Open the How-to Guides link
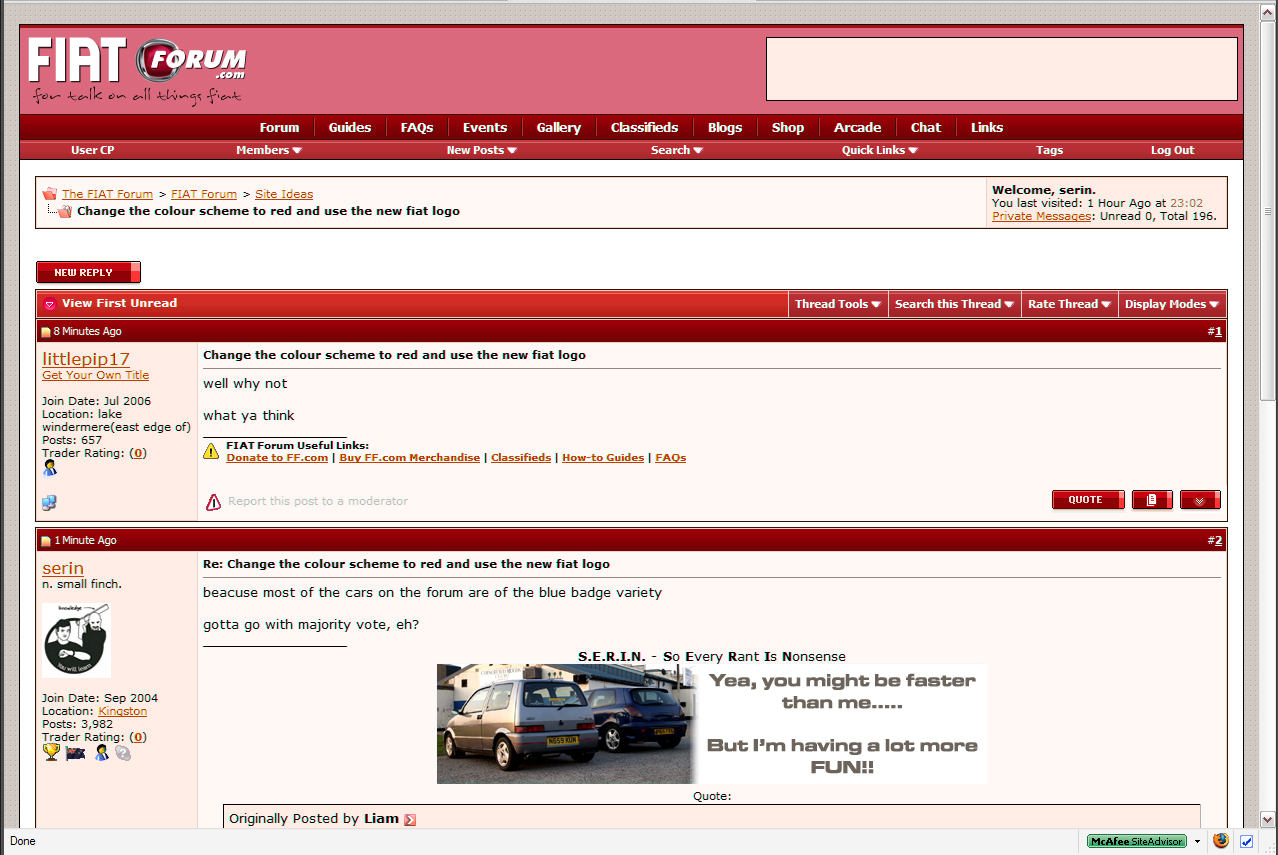Screen dimensions: 1278x855 (x=603, y=457)
